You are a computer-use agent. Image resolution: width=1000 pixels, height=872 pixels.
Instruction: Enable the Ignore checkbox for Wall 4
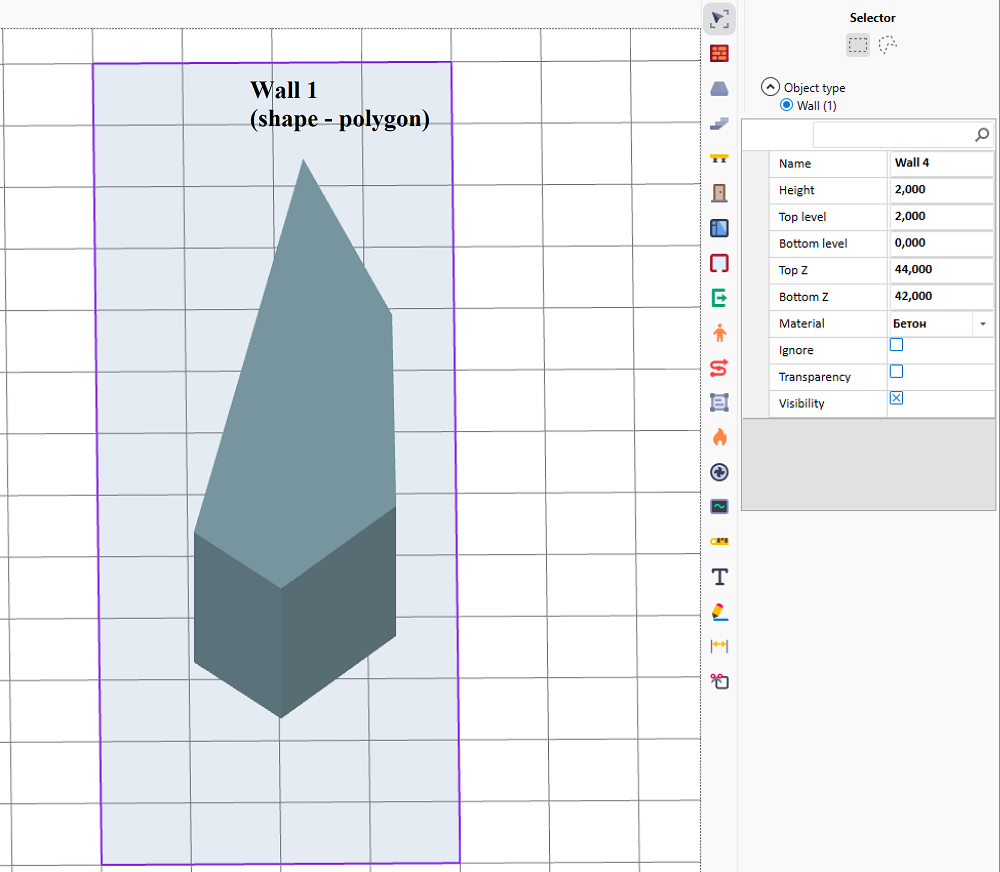[896, 344]
